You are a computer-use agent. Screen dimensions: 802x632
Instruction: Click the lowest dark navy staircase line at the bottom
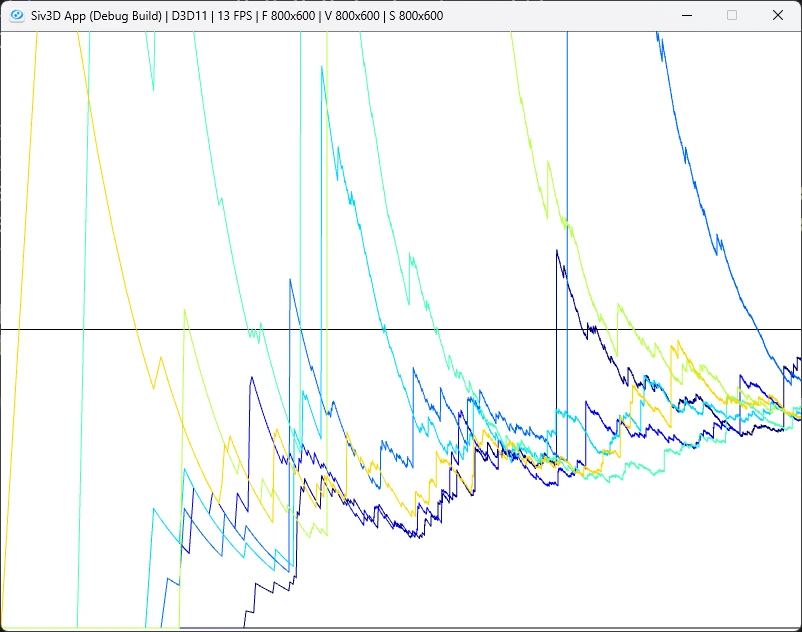click(x=271, y=588)
